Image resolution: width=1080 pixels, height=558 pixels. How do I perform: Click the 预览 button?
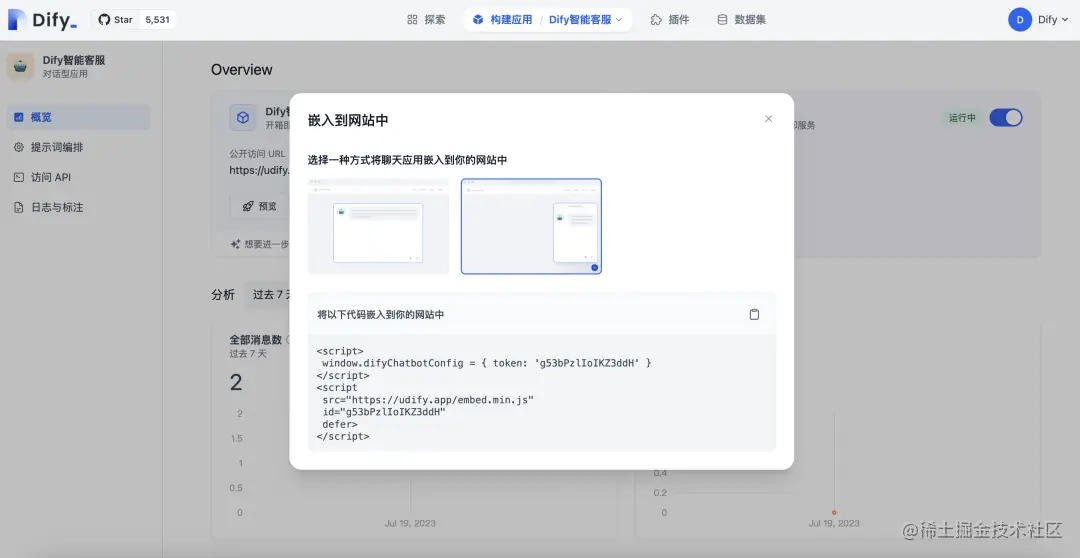click(260, 206)
